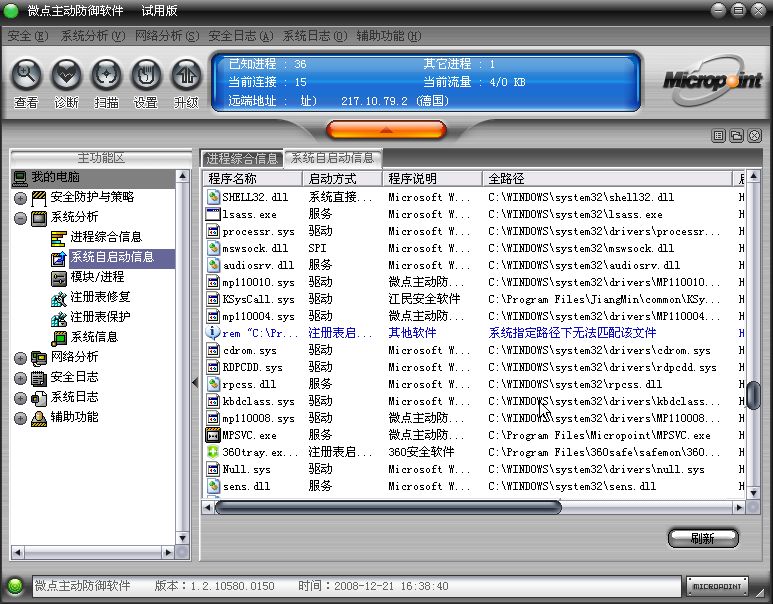Click the 注册表保护 tree item icon
Screen dimensions: 773x604
58,318
